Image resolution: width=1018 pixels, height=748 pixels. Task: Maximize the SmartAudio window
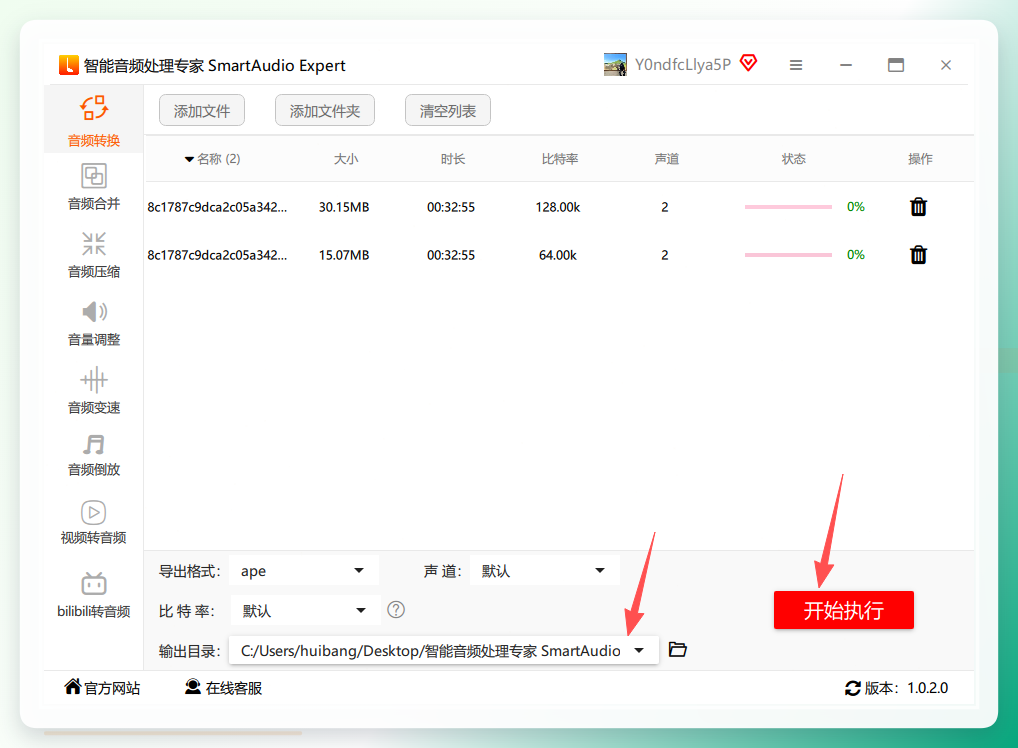point(896,65)
